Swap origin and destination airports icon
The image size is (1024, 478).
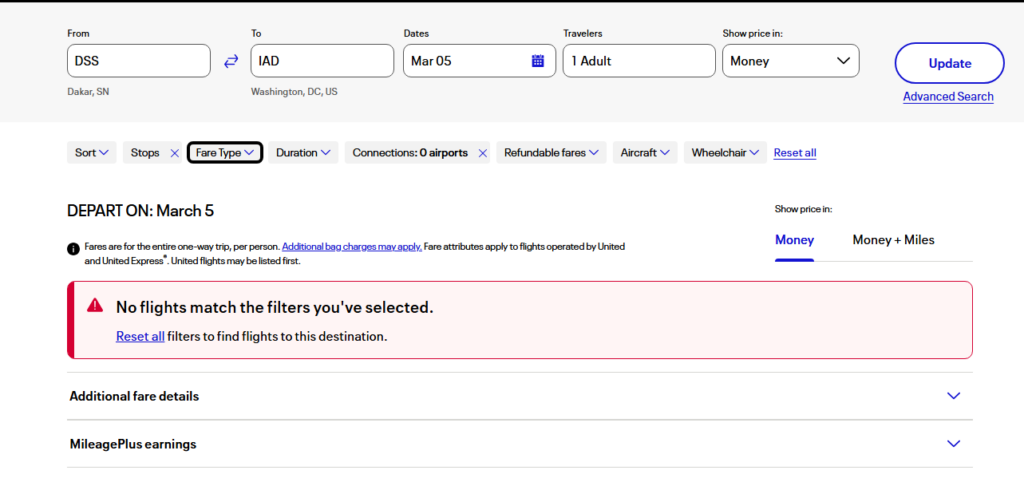coord(231,61)
